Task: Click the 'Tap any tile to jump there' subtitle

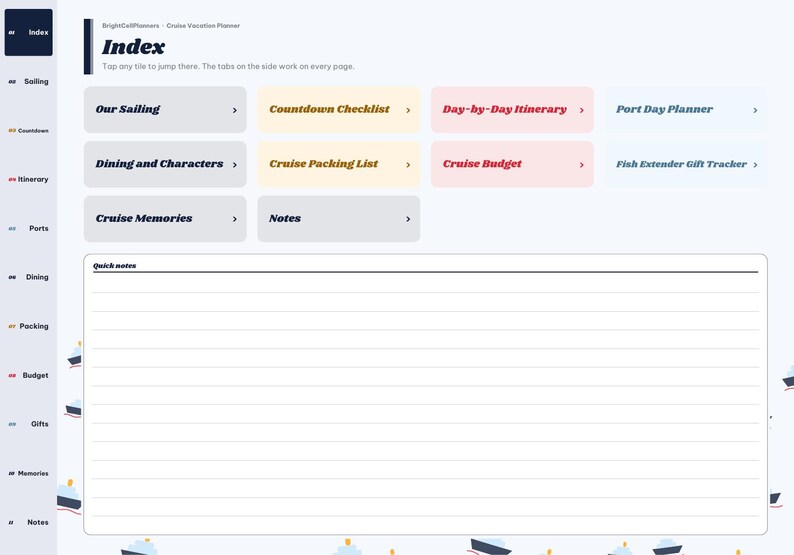Action: 228,66
